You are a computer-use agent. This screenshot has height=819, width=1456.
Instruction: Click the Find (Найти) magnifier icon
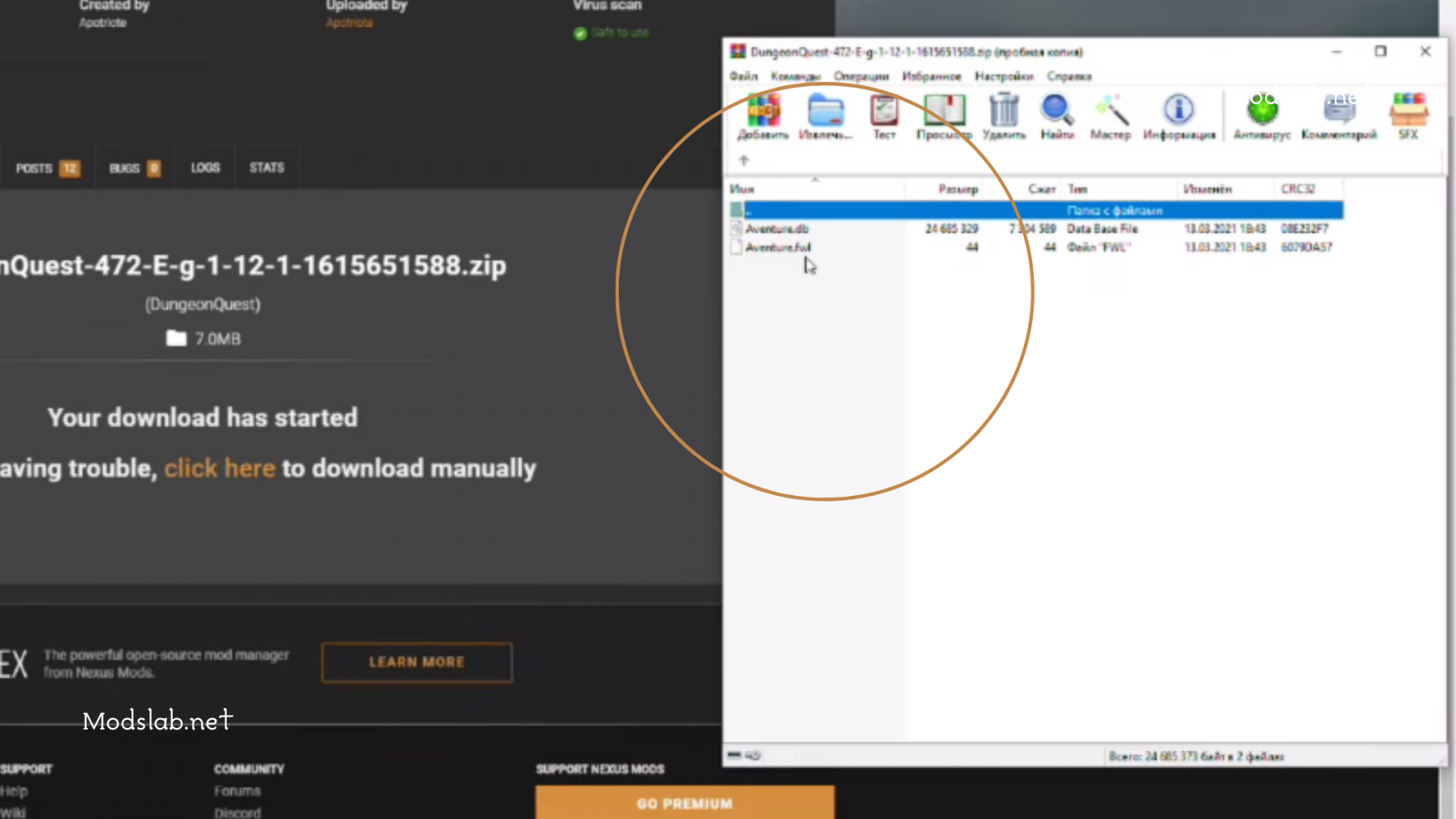(1057, 111)
